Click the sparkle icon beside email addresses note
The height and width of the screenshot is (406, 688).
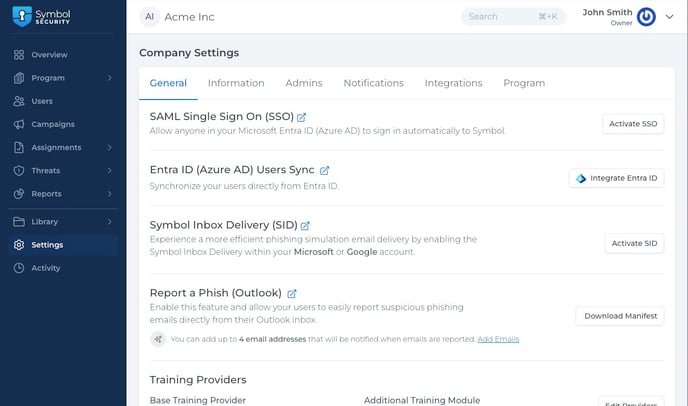(x=158, y=339)
